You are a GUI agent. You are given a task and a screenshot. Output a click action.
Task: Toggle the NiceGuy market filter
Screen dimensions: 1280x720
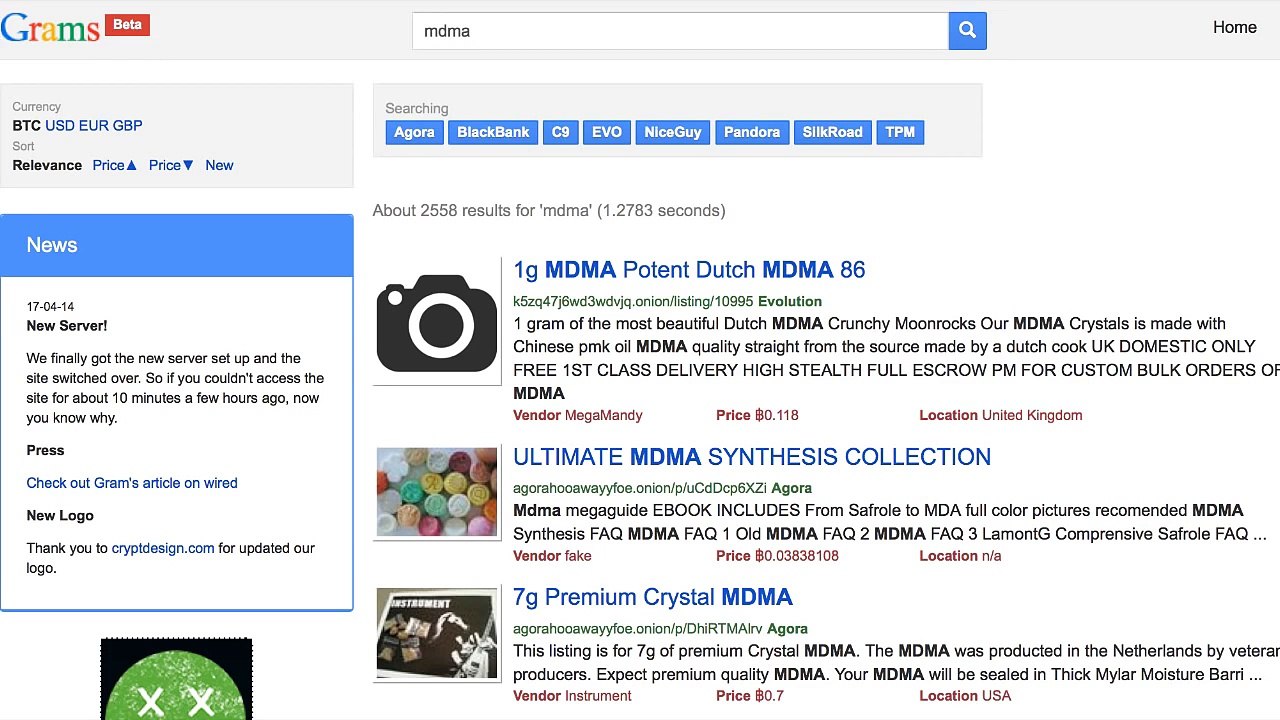(673, 132)
